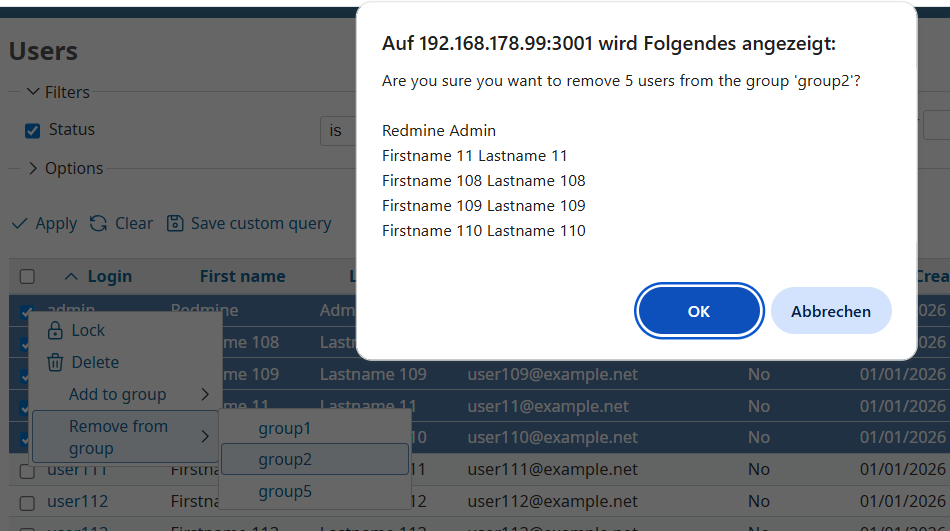Toggle the select-all checkbox in table header

point(27,277)
